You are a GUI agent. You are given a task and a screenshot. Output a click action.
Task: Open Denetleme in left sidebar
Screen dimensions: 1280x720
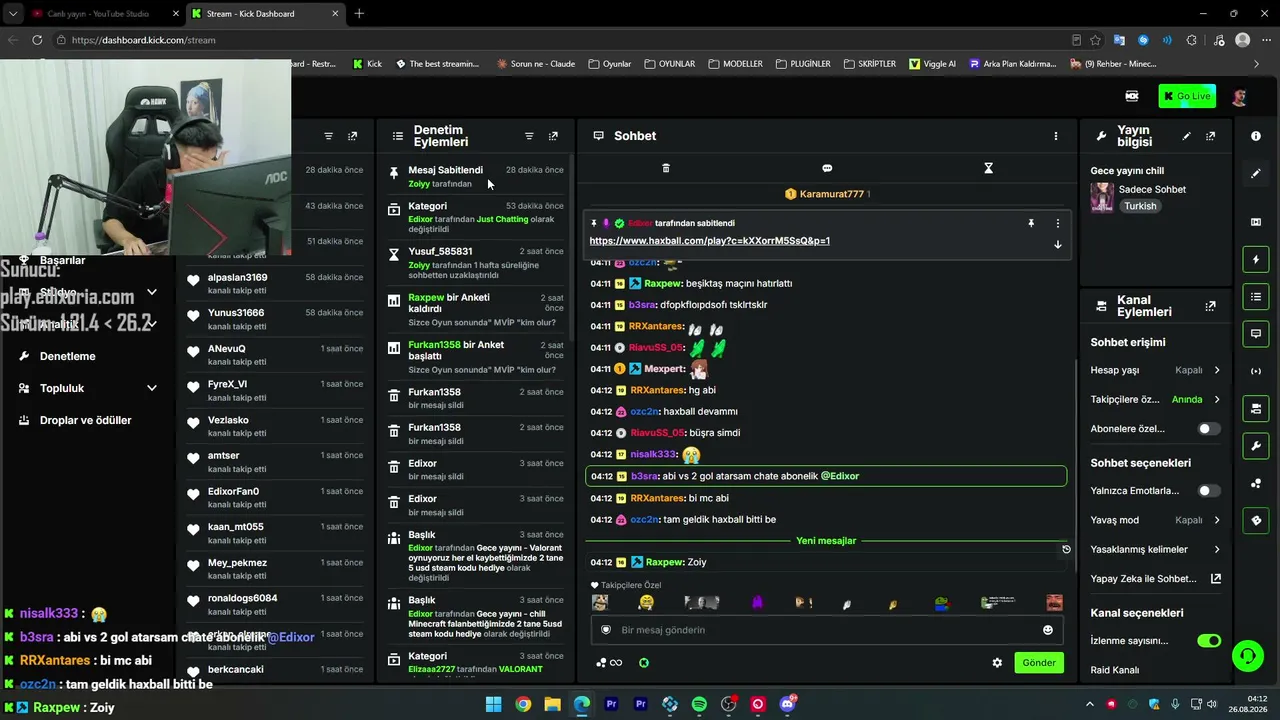[68, 356]
